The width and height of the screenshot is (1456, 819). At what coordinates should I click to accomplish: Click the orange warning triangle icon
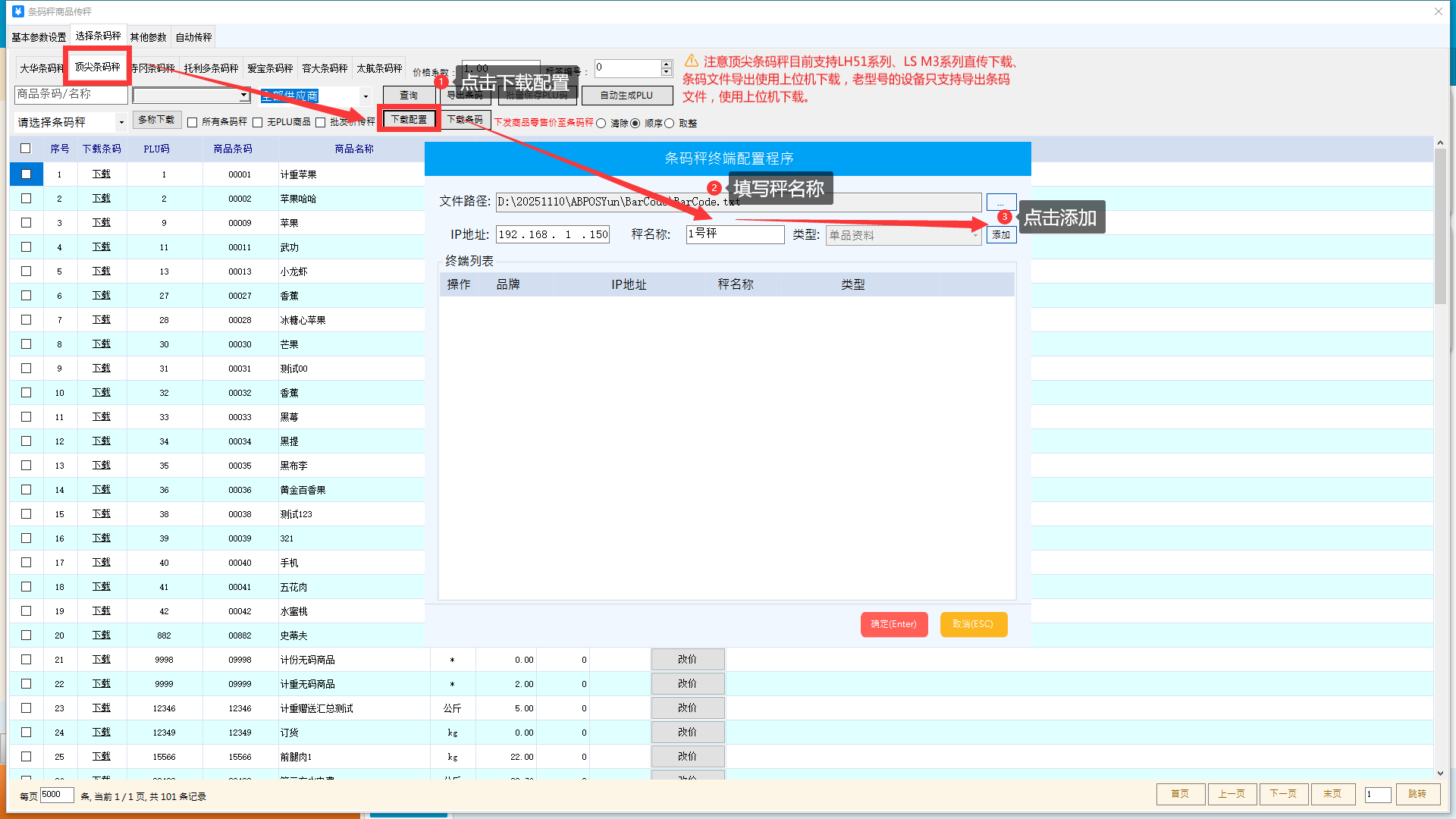pyautogui.click(x=691, y=61)
